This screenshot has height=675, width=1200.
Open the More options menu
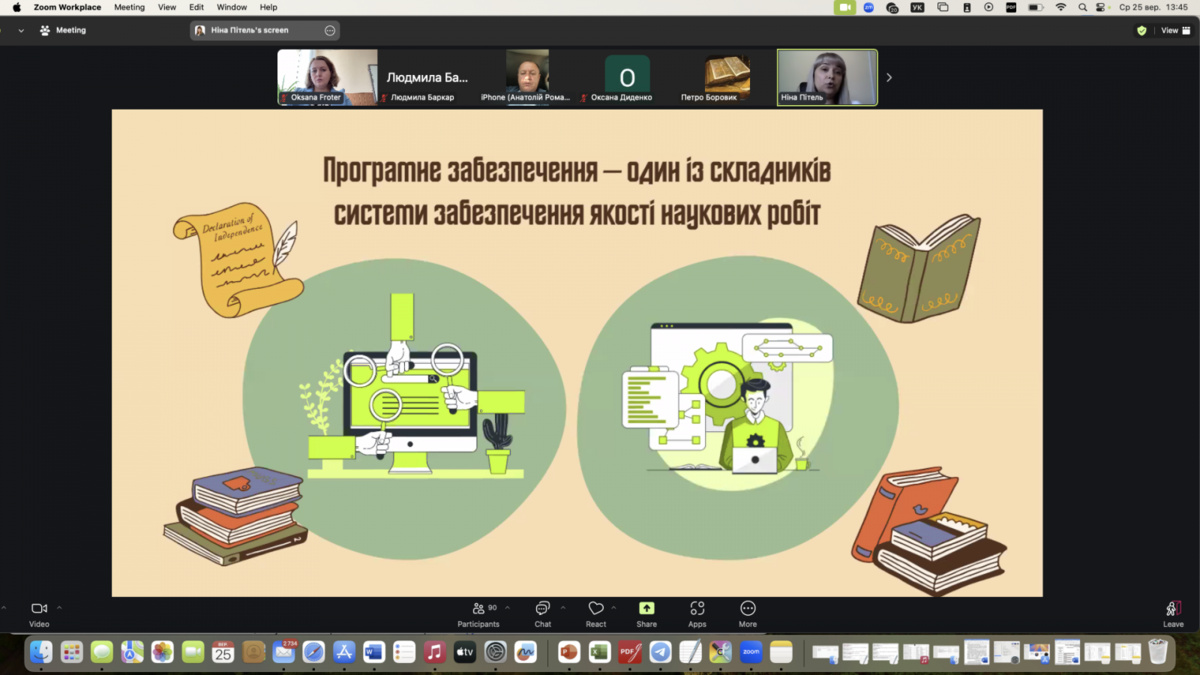coord(747,614)
